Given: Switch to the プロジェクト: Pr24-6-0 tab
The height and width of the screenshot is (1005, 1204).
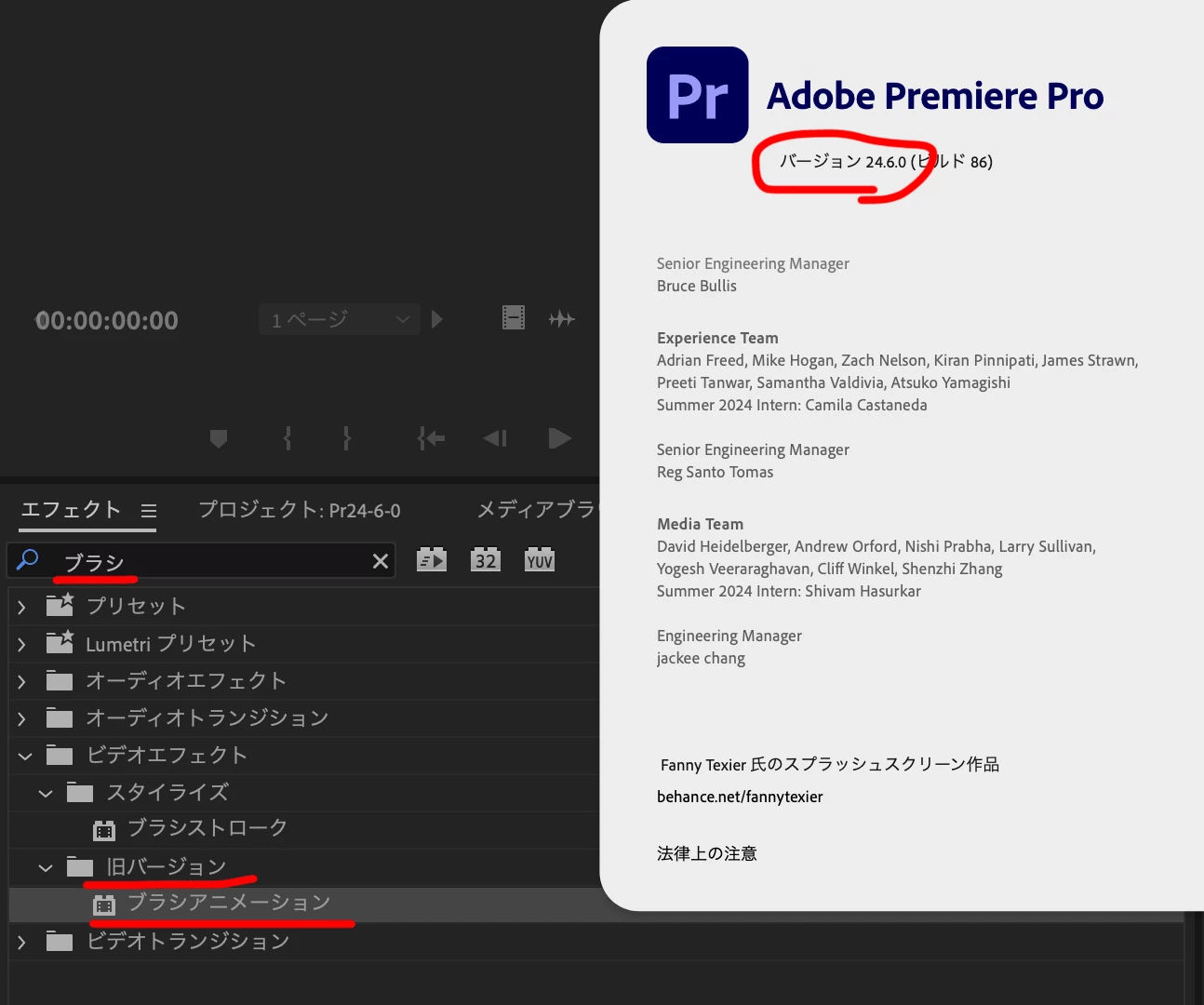Looking at the screenshot, I should pyautogui.click(x=300, y=510).
